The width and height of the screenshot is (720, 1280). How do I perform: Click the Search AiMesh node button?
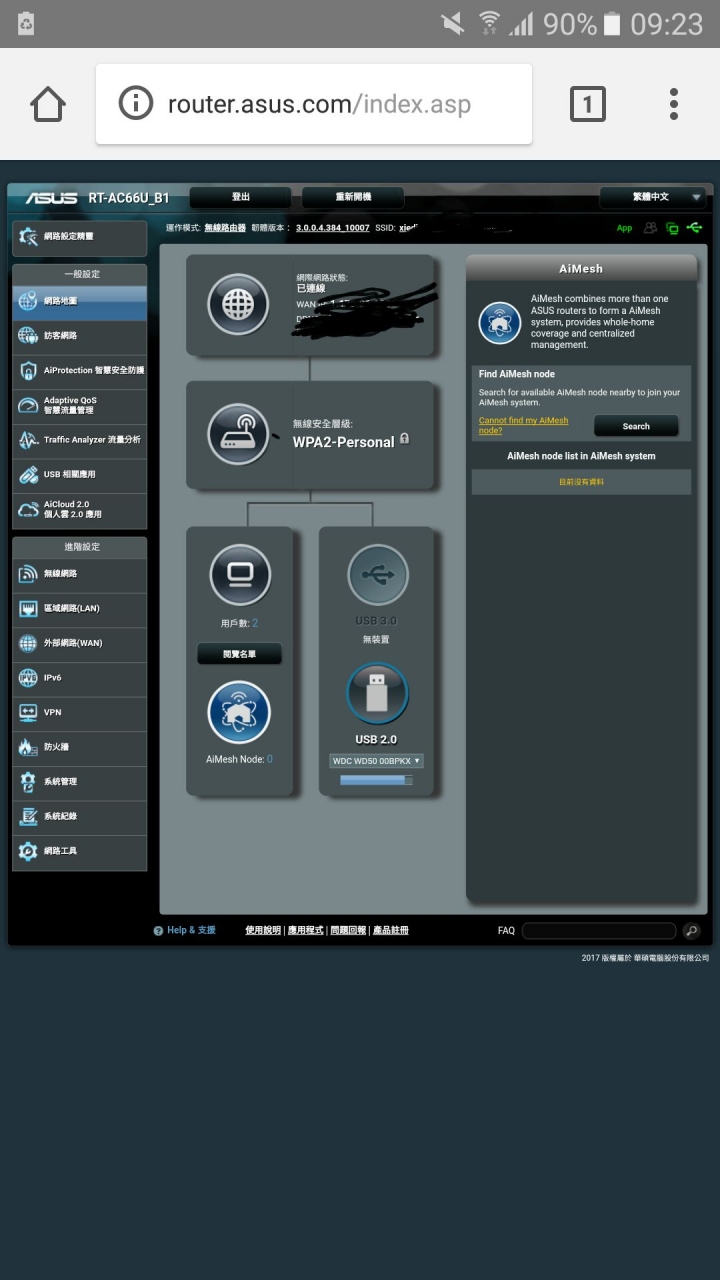pos(636,426)
